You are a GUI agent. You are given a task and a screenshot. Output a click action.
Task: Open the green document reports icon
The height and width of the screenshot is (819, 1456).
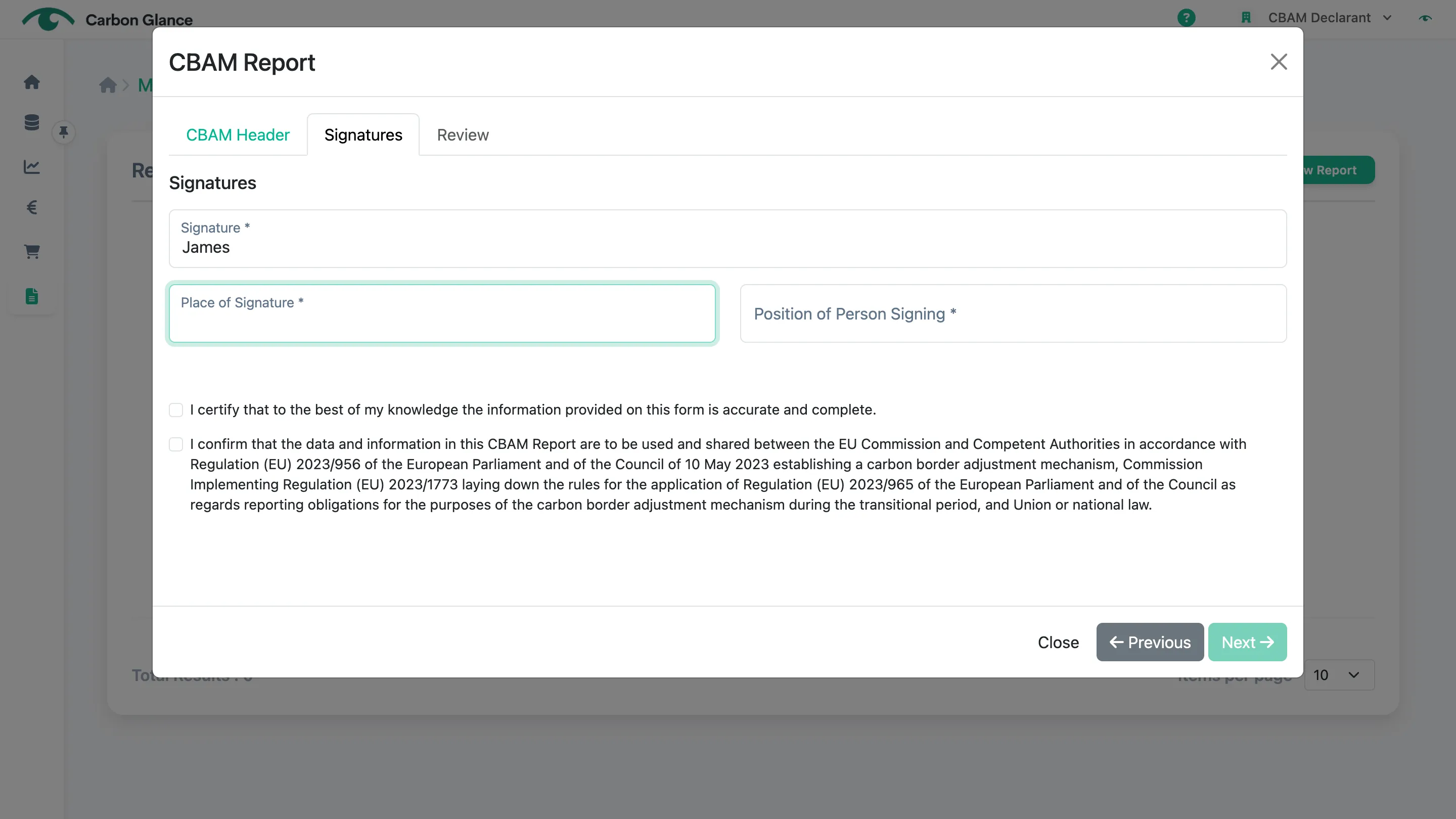[x=32, y=296]
